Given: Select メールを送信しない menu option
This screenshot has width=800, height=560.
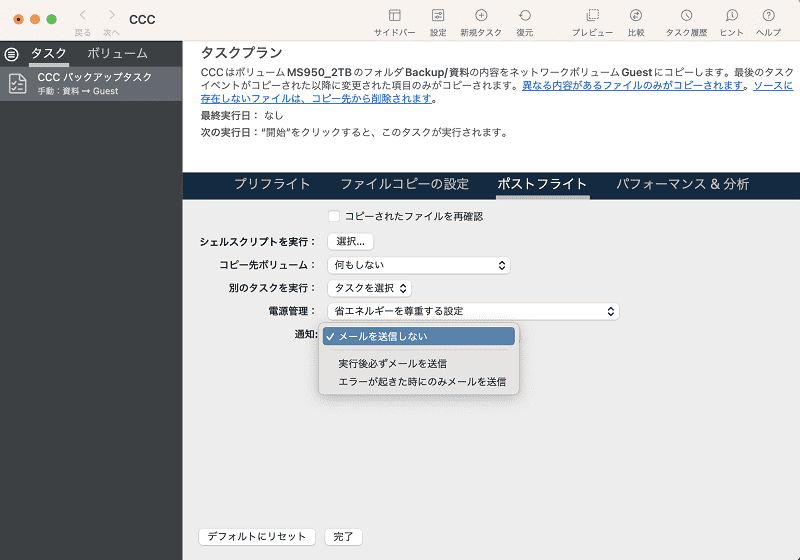Looking at the screenshot, I should point(419,336).
